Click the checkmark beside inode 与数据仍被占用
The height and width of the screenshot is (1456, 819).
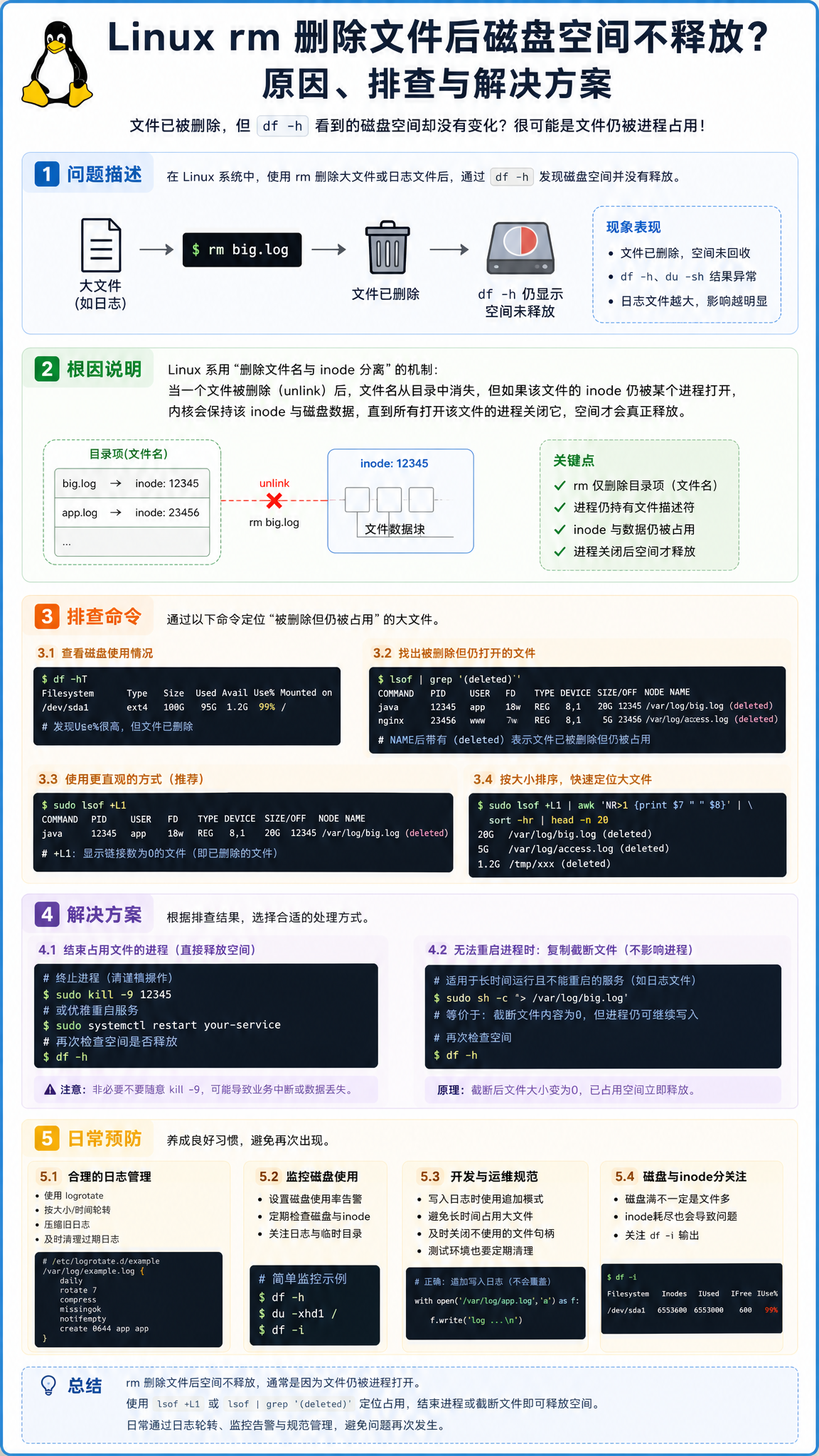pos(560,530)
